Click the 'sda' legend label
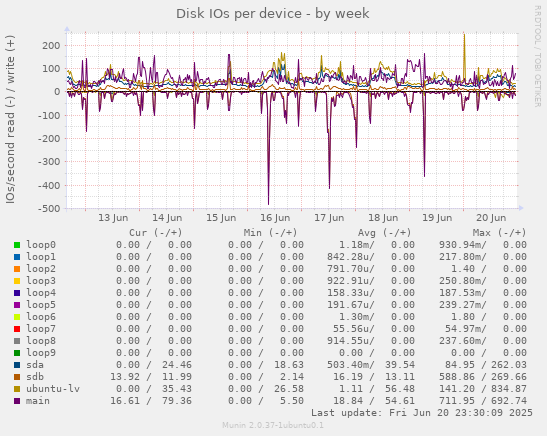Screen dimensions: 547x436 [x=35, y=365]
